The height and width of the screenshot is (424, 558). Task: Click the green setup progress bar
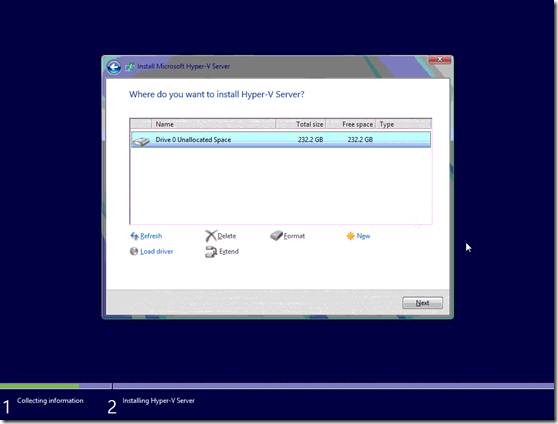(40, 386)
